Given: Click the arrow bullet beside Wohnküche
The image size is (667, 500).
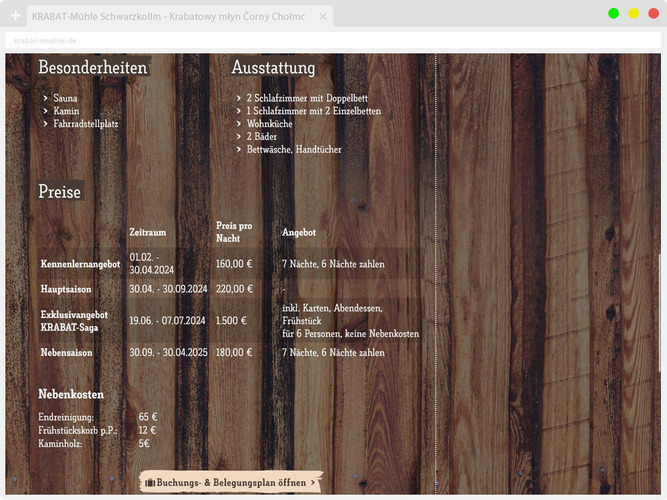Looking at the screenshot, I should point(239,124).
